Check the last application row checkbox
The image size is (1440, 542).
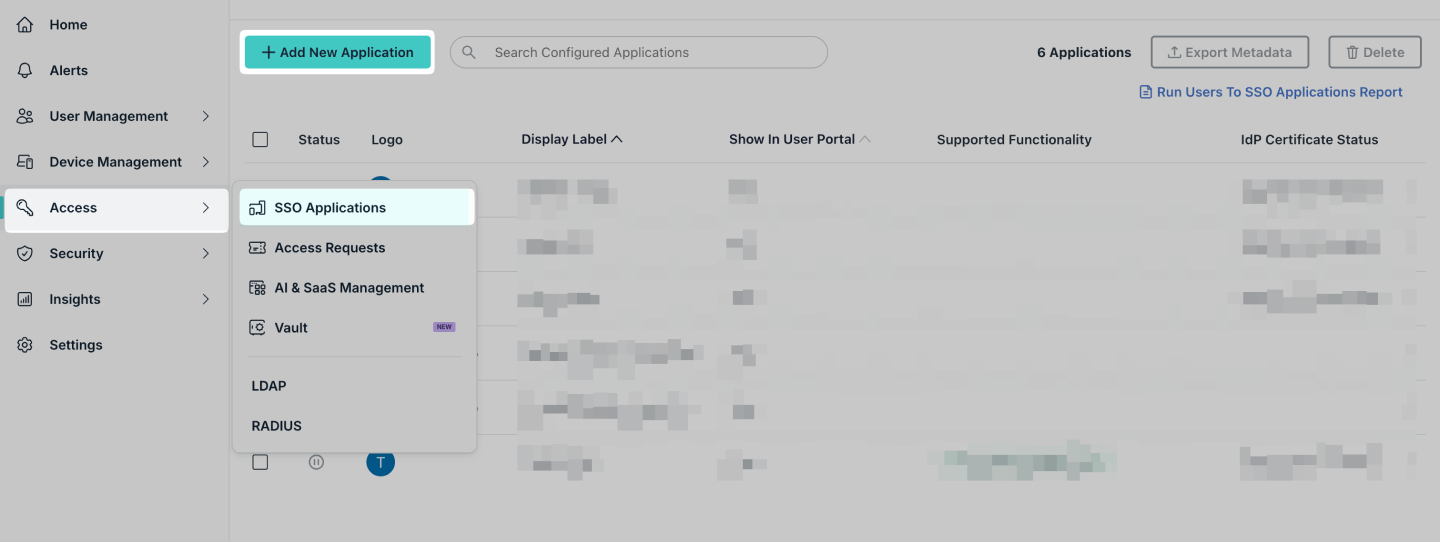coord(260,462)
